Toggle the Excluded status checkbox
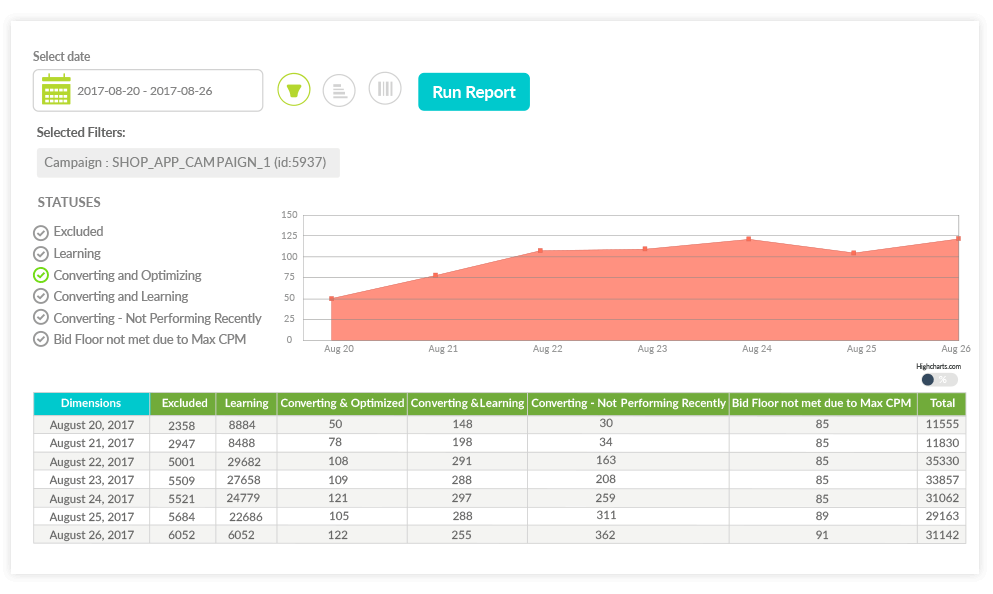Image resolution: width=993 pixels, height=594 pixels. [x=41, y=232]
